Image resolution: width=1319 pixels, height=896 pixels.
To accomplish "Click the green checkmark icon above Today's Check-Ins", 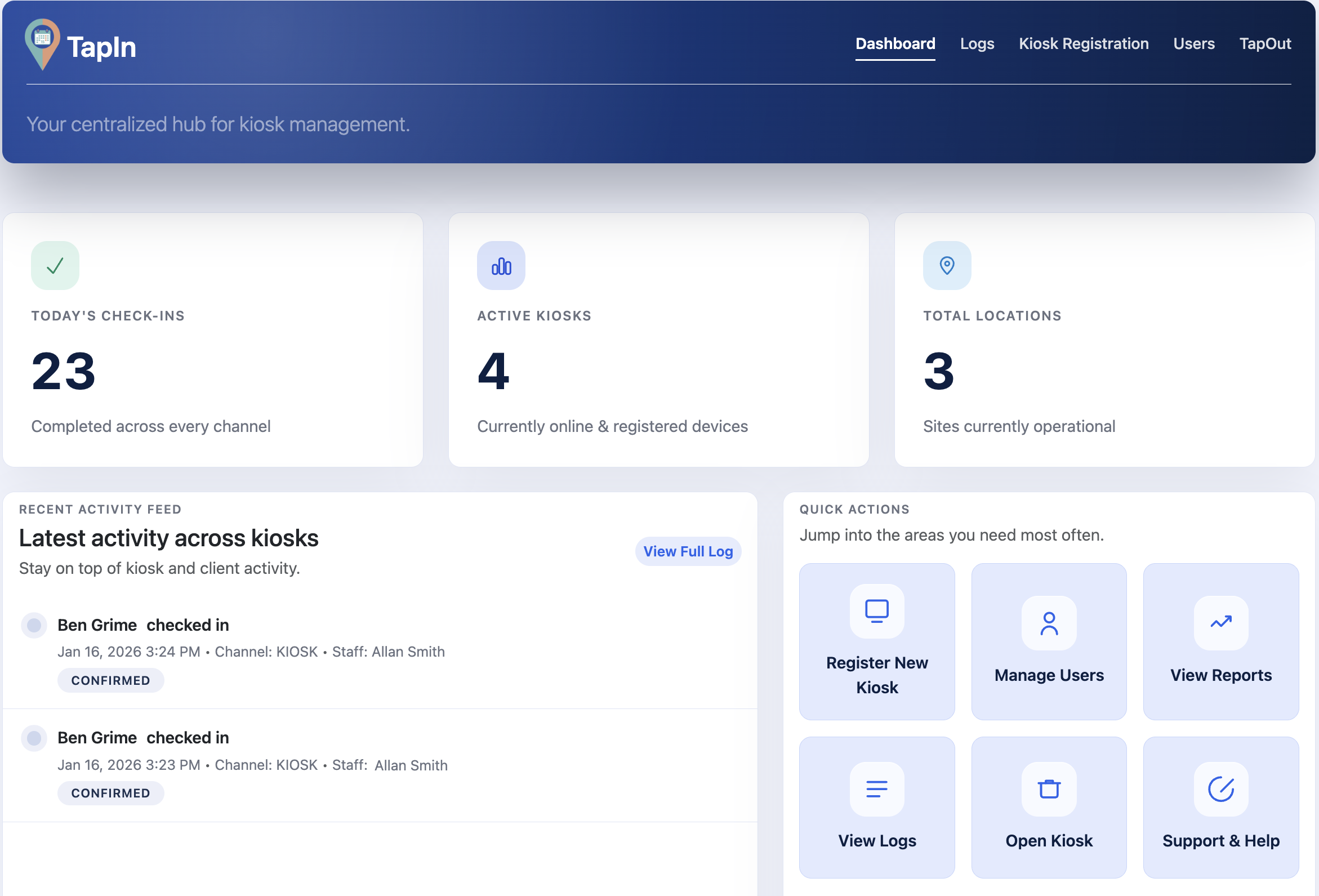I will 55,265.
